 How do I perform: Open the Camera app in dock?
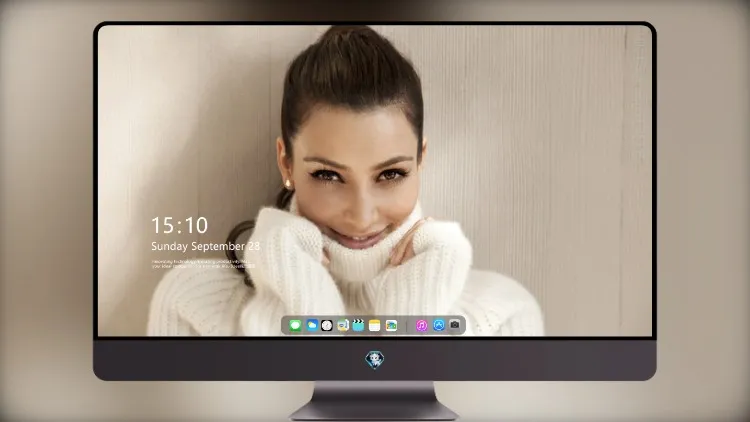(x=455, y=325)
